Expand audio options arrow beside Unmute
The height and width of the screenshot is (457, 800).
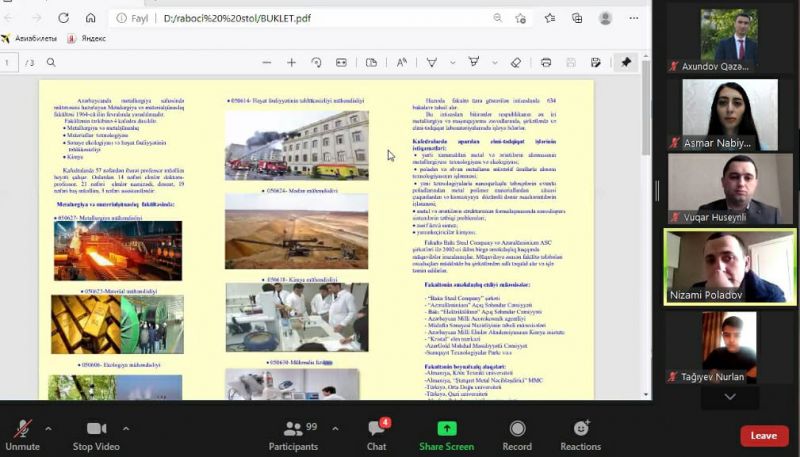point(51,428)
